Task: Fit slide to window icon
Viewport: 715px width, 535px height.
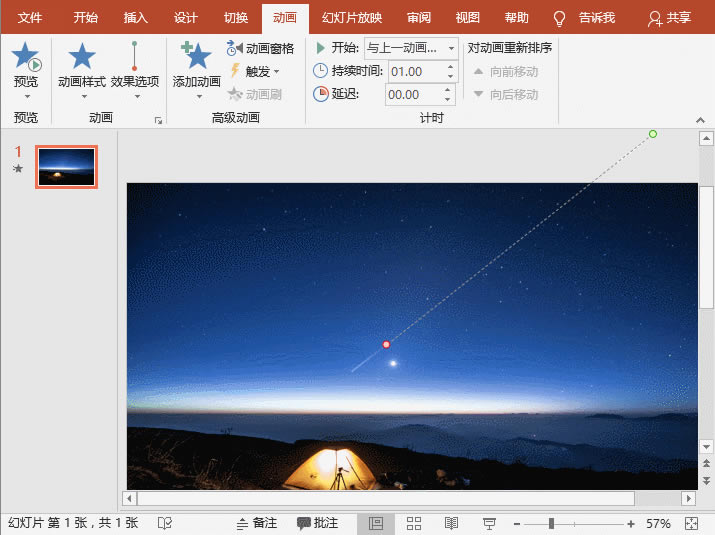Action: click(x=692, y=524)
